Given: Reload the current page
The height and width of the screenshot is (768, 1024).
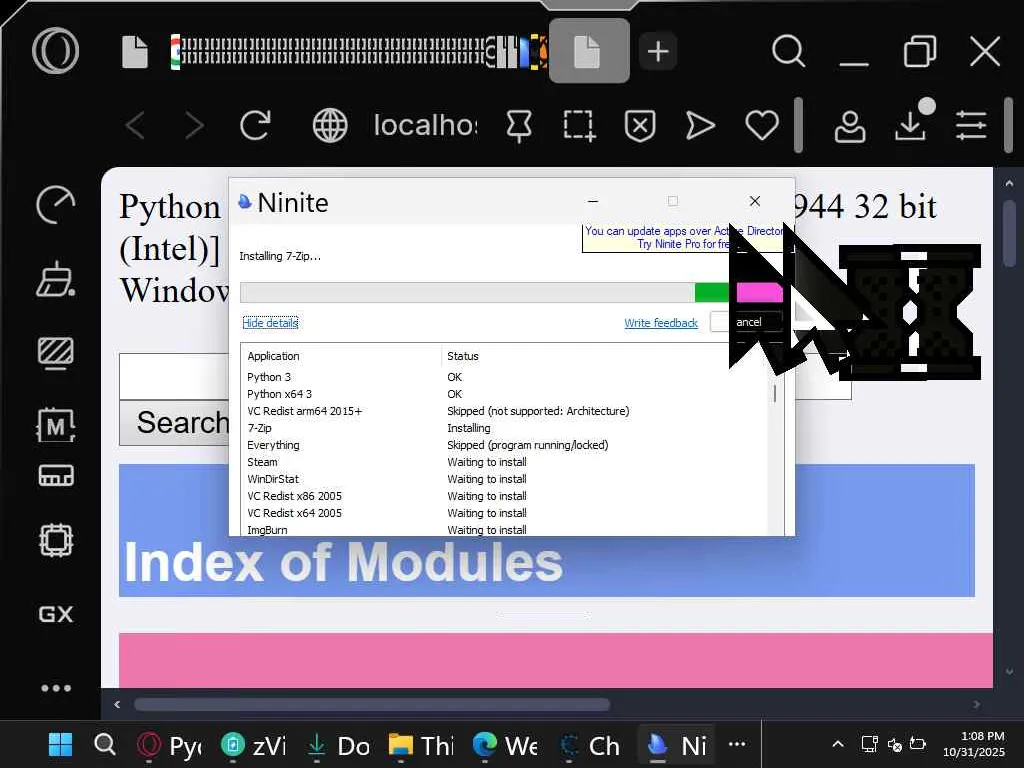Looking at the screenshot, I should pos(255,125).
